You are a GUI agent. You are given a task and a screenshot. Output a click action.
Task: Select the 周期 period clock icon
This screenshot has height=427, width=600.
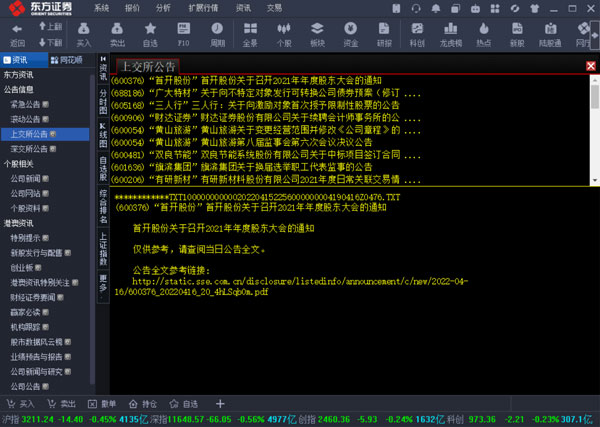(x=217, y=29)
